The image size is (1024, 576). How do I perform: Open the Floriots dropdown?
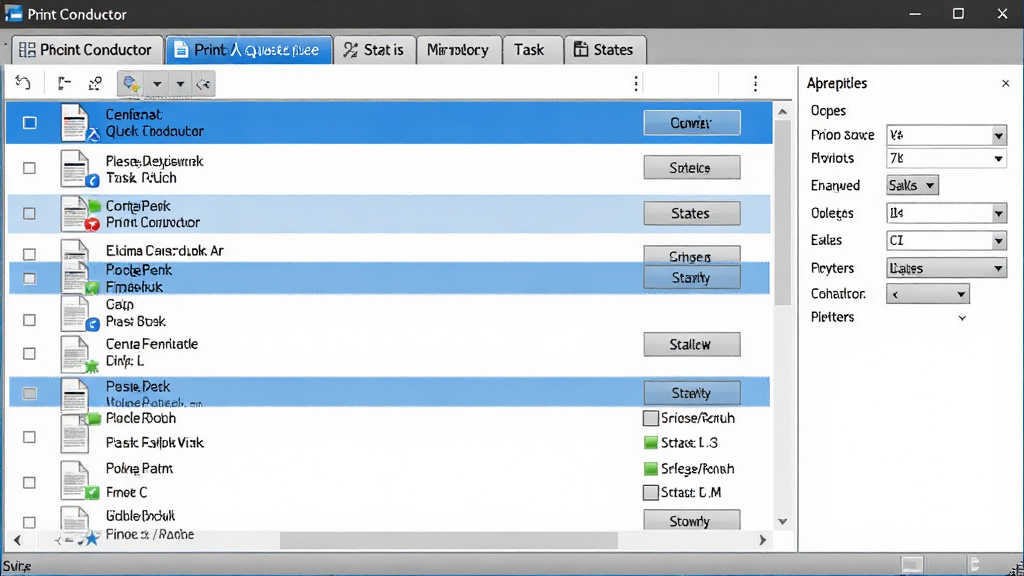946,159
